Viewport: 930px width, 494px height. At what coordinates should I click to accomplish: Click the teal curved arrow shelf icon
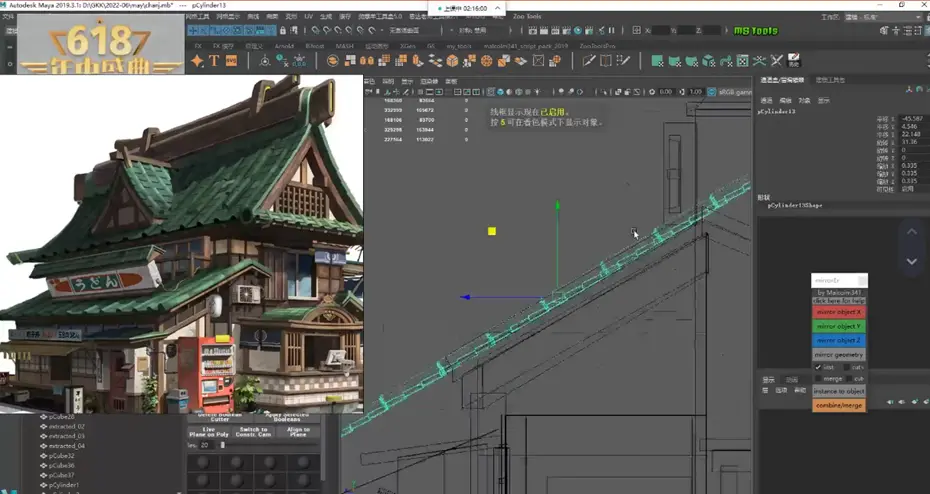click(x=726, y=60)
